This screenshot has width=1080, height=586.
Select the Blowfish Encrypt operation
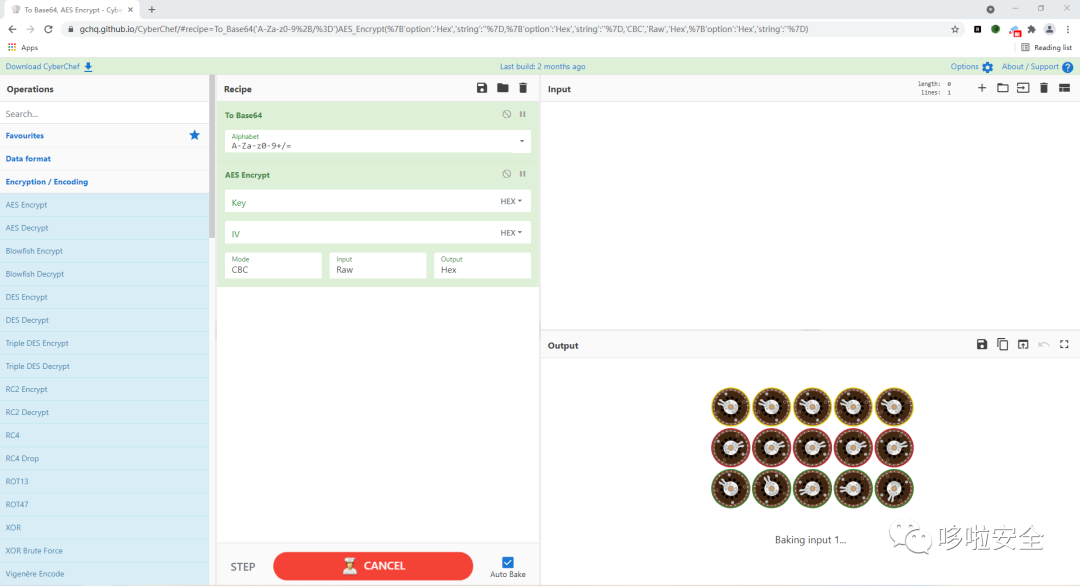[x=105, y=251]
